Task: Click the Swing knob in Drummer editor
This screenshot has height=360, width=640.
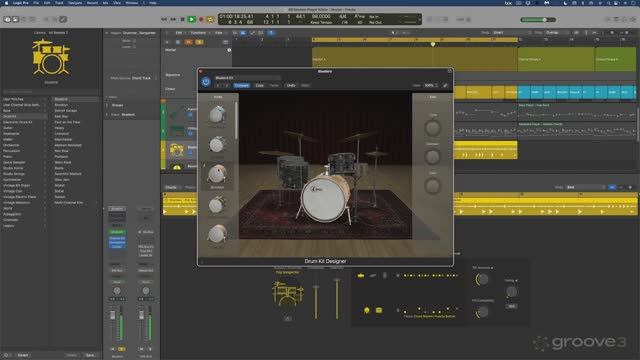Action: pos(511,291)
